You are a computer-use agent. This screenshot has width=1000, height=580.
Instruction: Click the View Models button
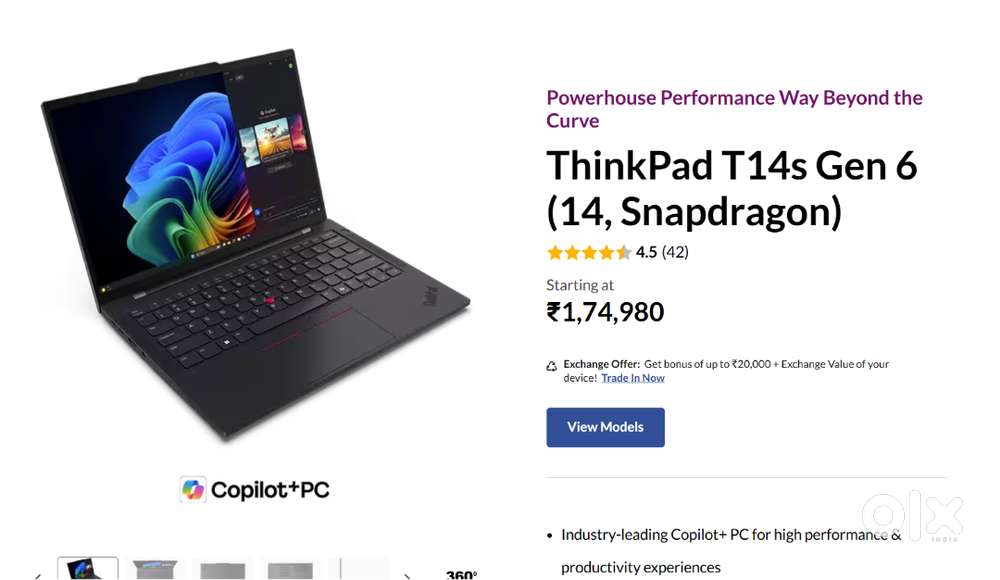point(605,427)
